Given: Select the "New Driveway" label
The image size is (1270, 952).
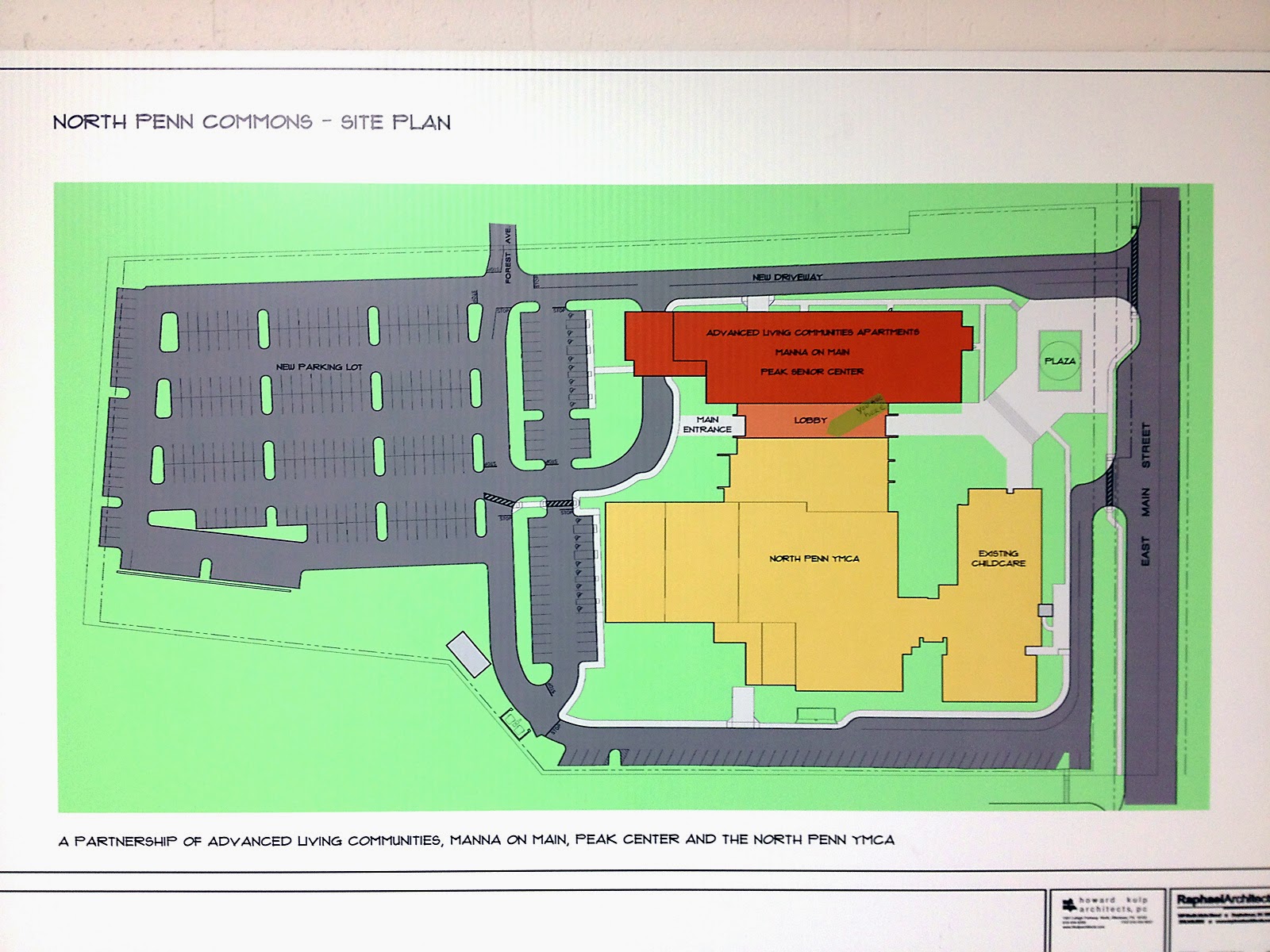Looking at the screenshot, I should [x=788, y=277].
